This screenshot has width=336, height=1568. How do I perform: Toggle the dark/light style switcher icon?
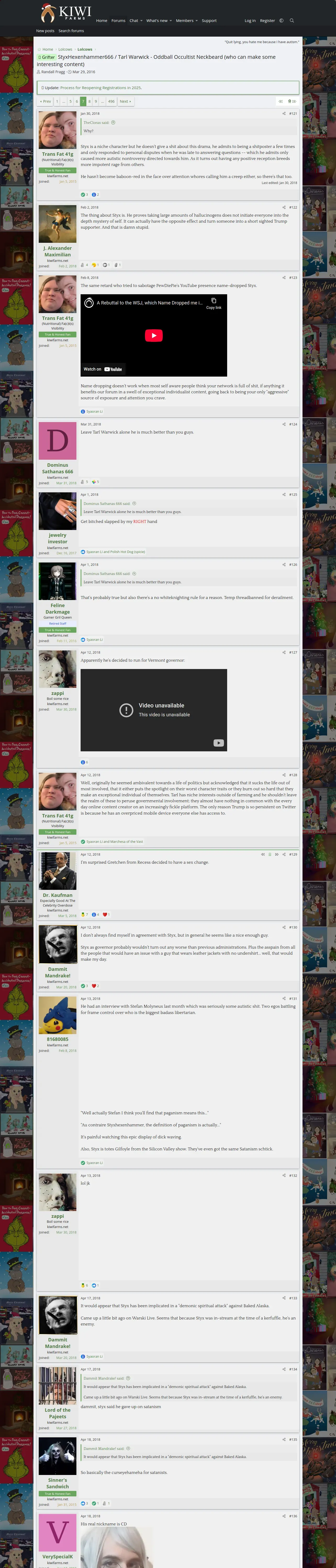point(281,21)
